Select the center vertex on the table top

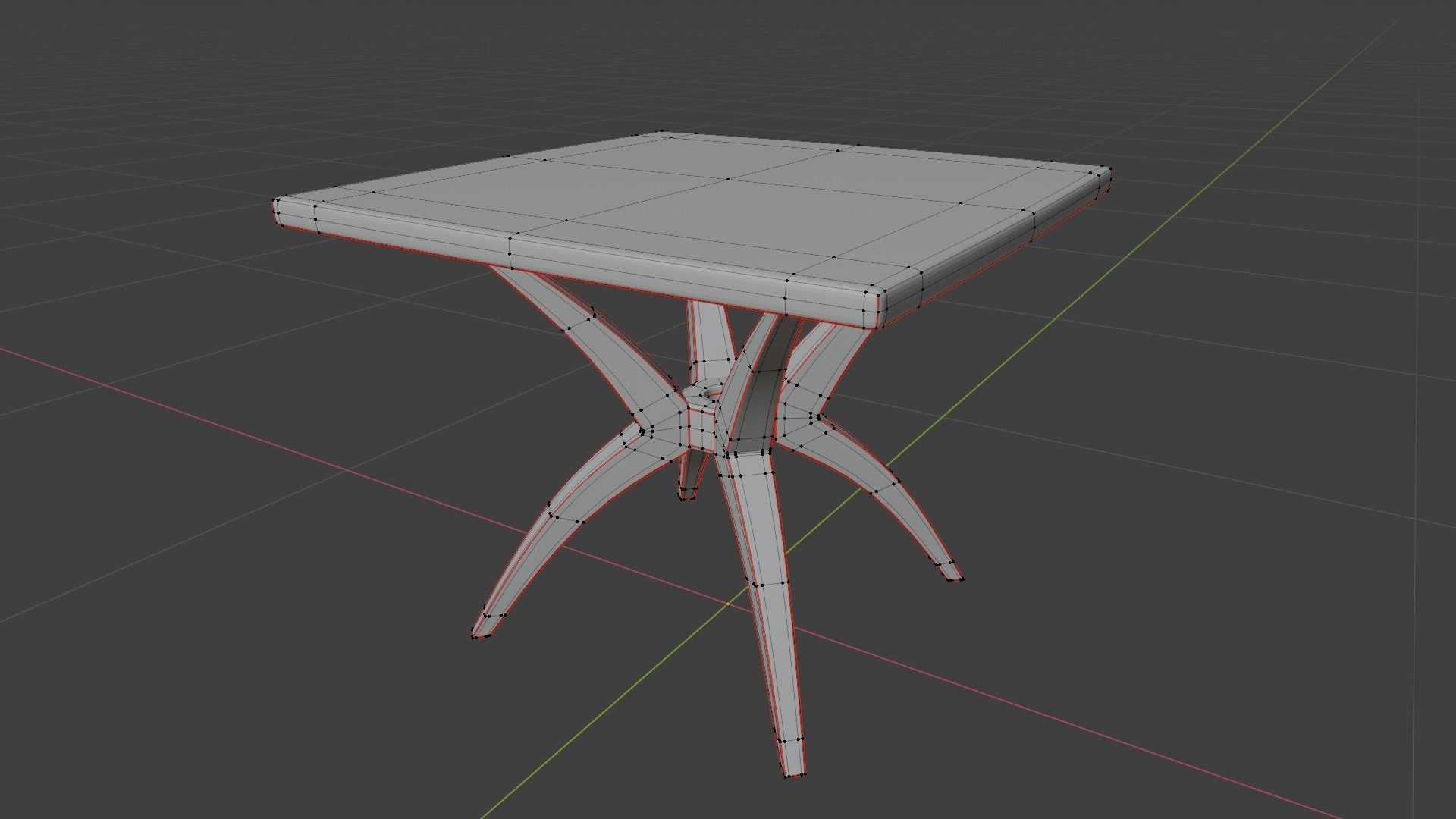tap(727, 180)
